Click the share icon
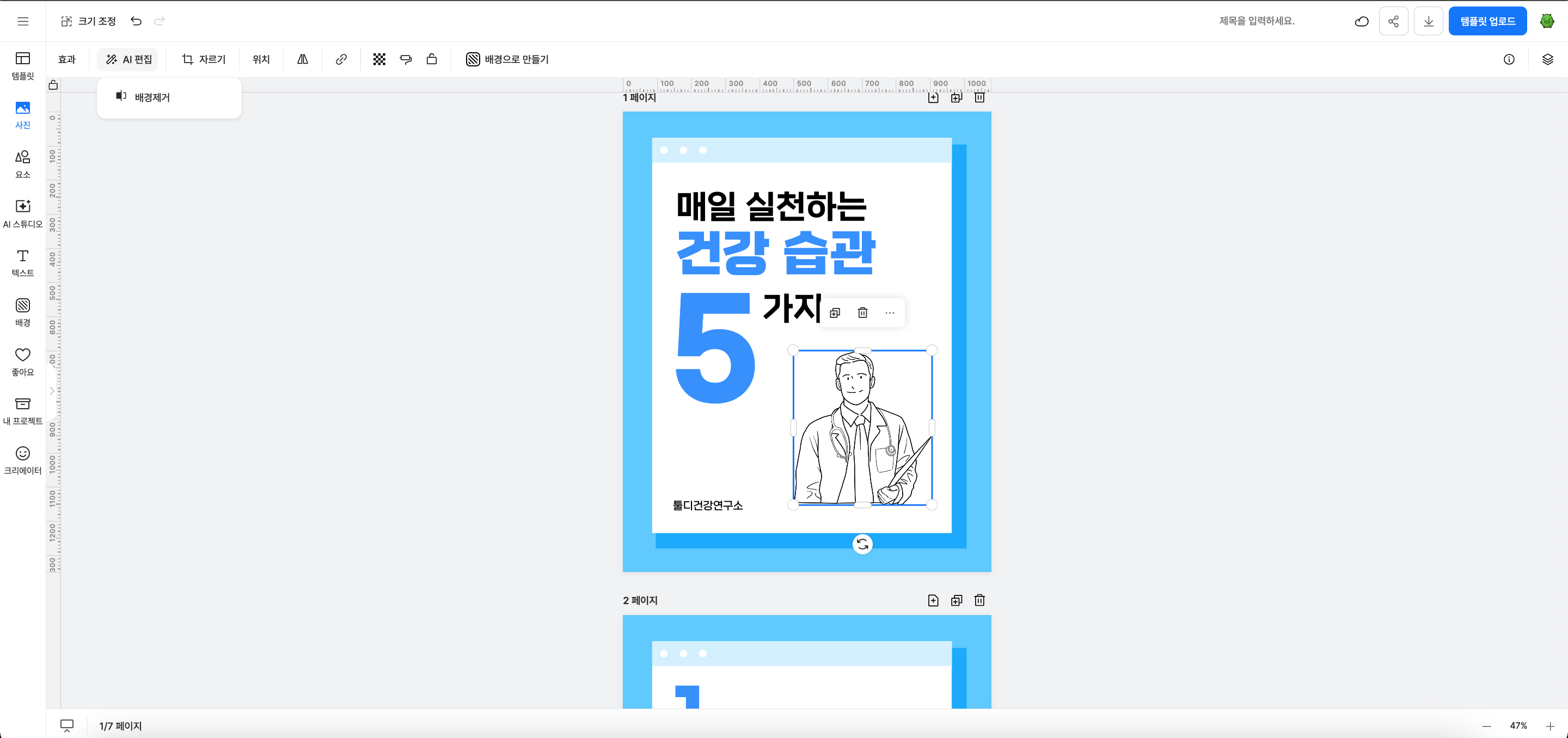Image resolution: width=1568 pixels, height=738 pixels. pyautogui.click(x=1393, y=21)
